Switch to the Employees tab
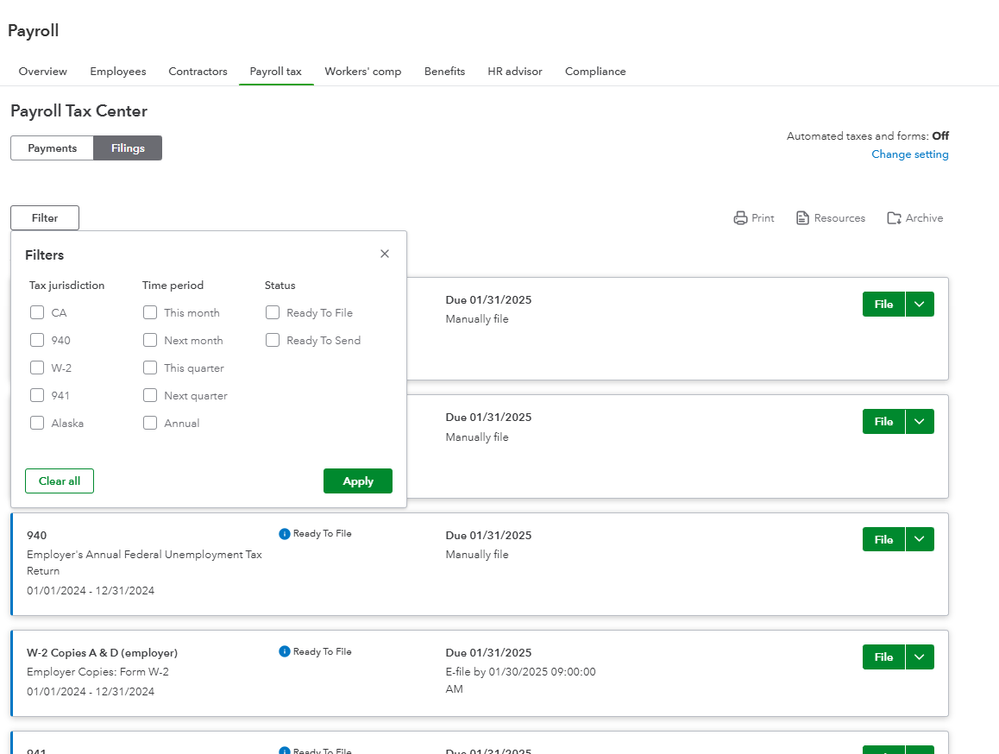This screenshot has height=754, width=999. tap(118, 72)
